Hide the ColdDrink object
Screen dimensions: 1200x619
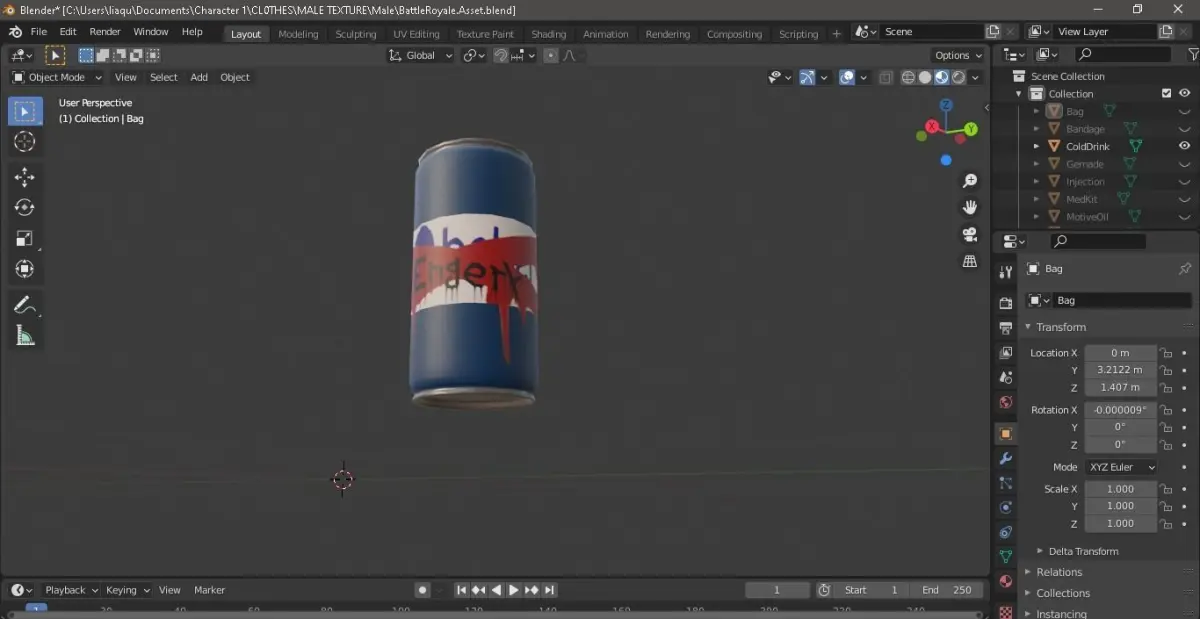tap(1184, 146)
